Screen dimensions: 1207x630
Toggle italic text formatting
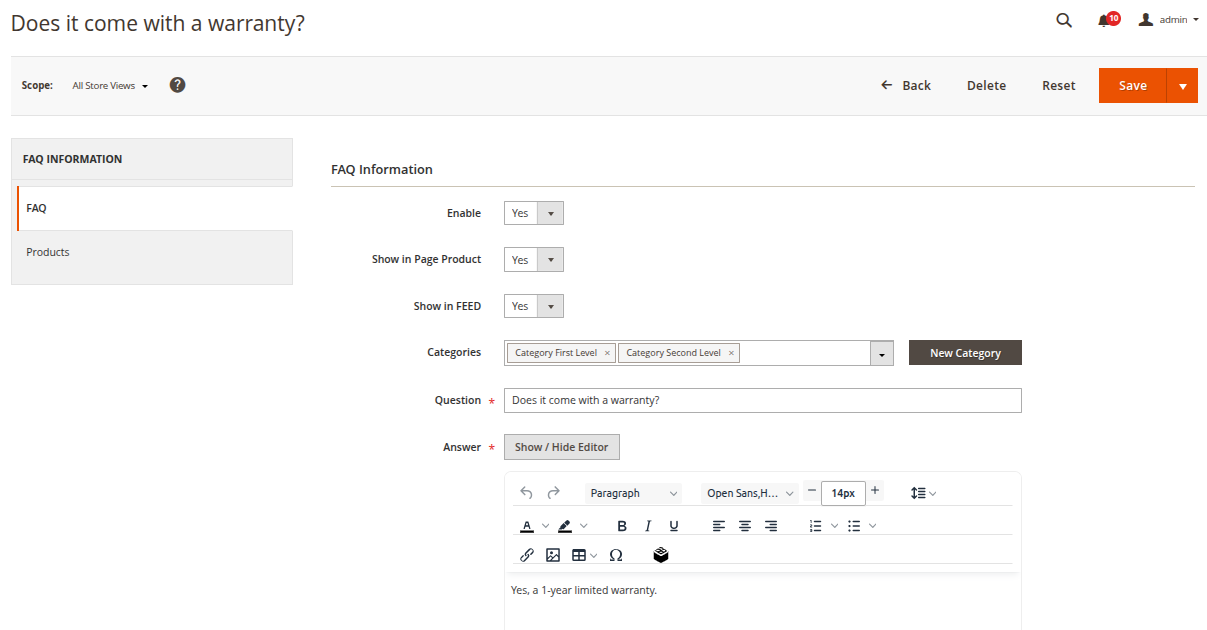[x=648, y=526]
